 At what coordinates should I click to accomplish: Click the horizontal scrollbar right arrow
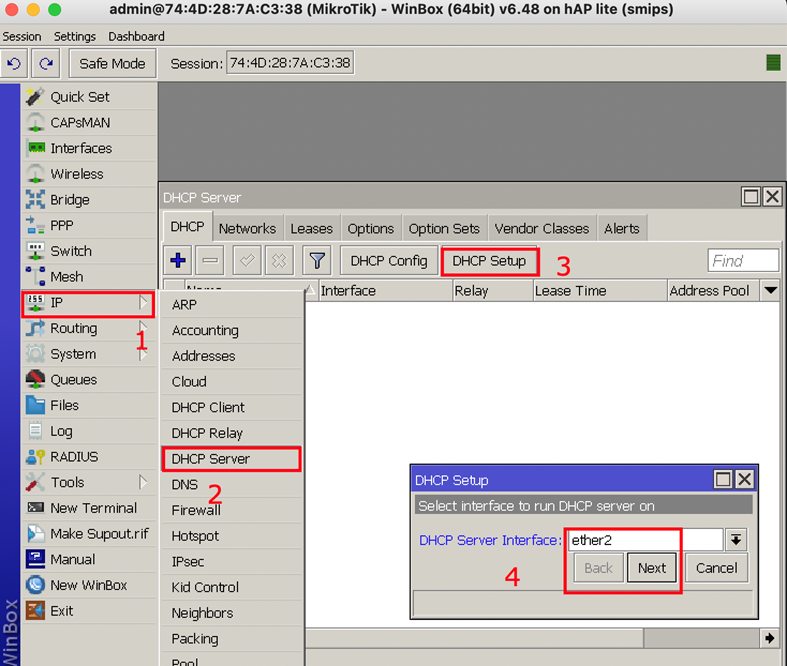(x=770, y=638)
